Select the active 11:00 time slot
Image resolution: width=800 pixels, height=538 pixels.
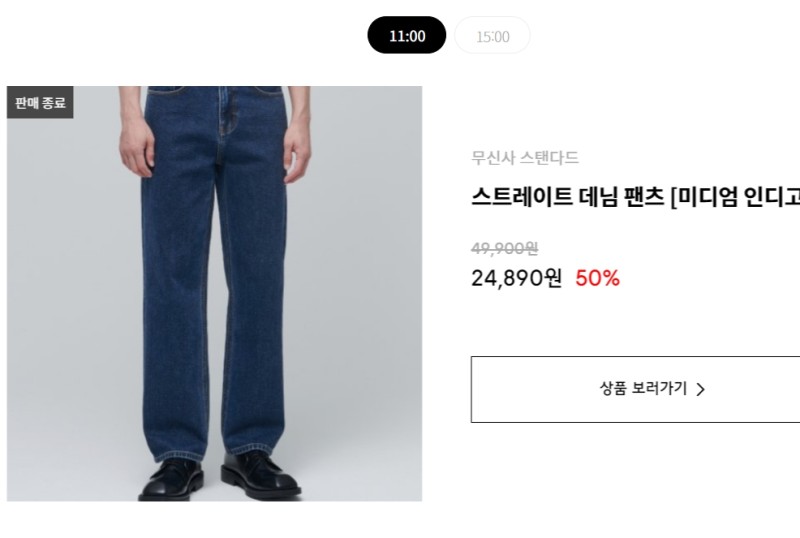[x=407, y=35]
